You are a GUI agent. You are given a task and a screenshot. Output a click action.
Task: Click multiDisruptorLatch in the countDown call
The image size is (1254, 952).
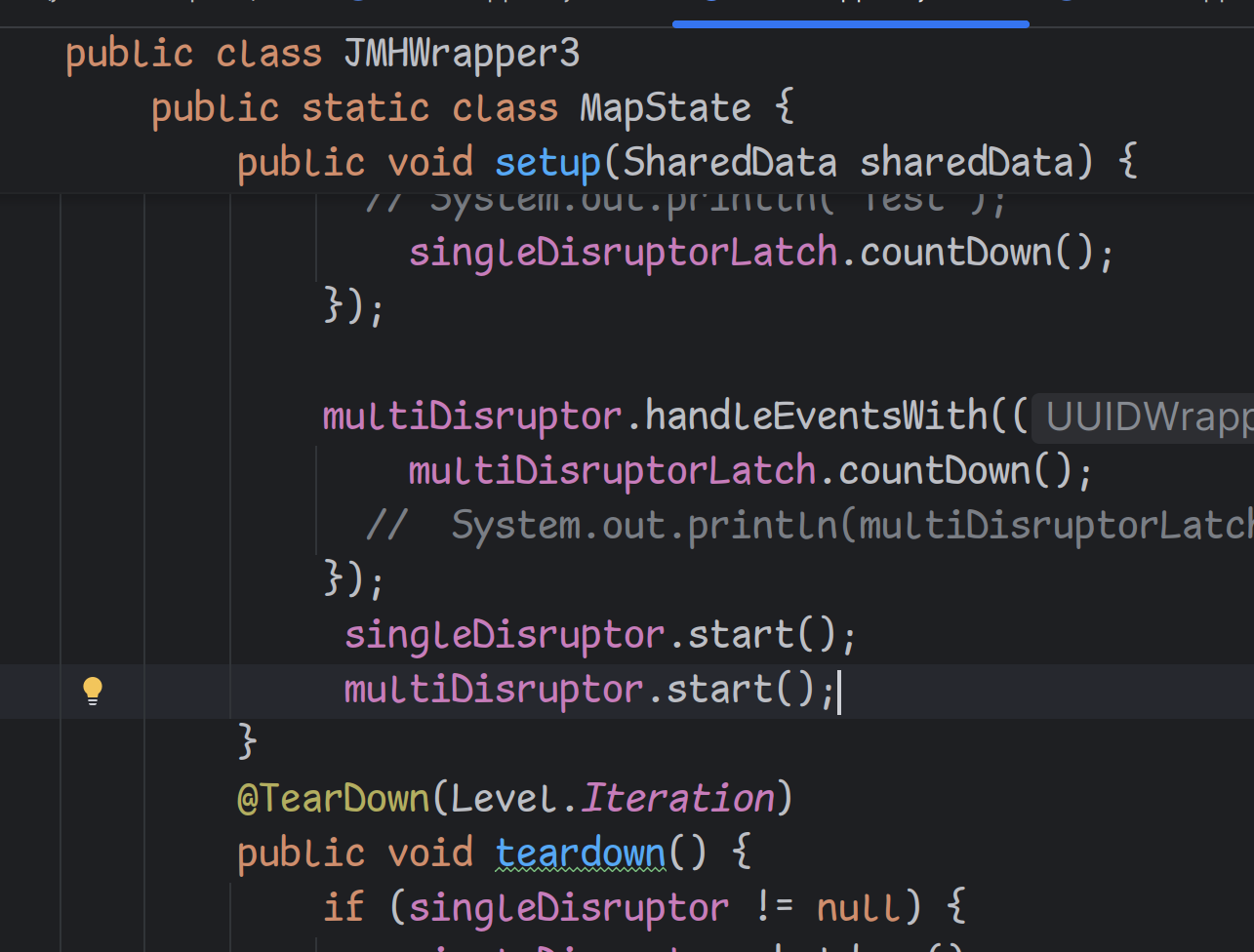[x=612, y=471]
